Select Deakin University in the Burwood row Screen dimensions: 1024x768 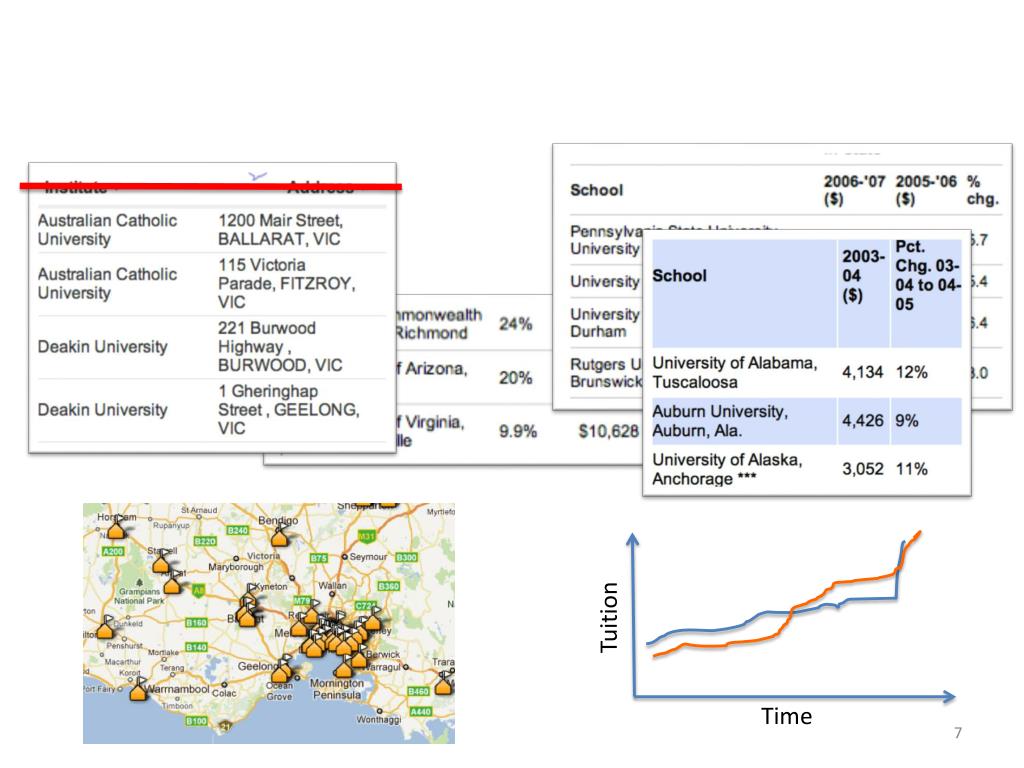point(103,347)
